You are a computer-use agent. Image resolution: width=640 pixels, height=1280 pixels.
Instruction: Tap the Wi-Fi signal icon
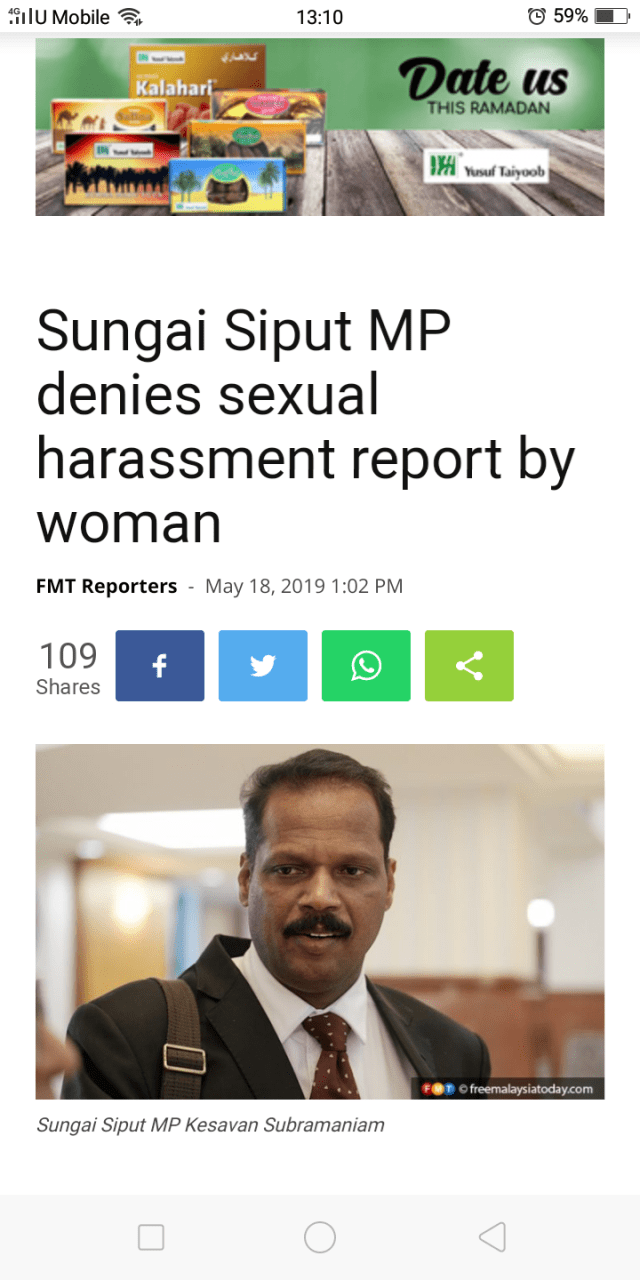click(x=130, y=16)
